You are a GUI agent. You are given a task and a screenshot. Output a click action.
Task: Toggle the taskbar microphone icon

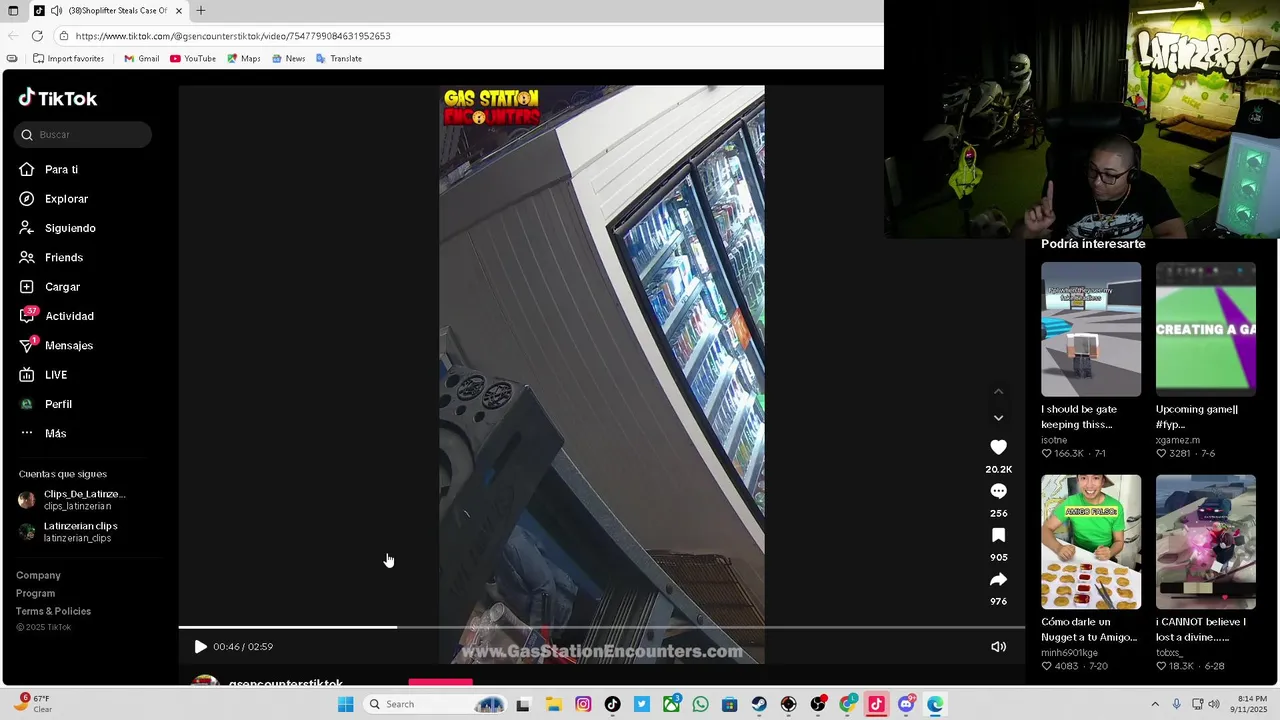click(x=1177, y=704)
